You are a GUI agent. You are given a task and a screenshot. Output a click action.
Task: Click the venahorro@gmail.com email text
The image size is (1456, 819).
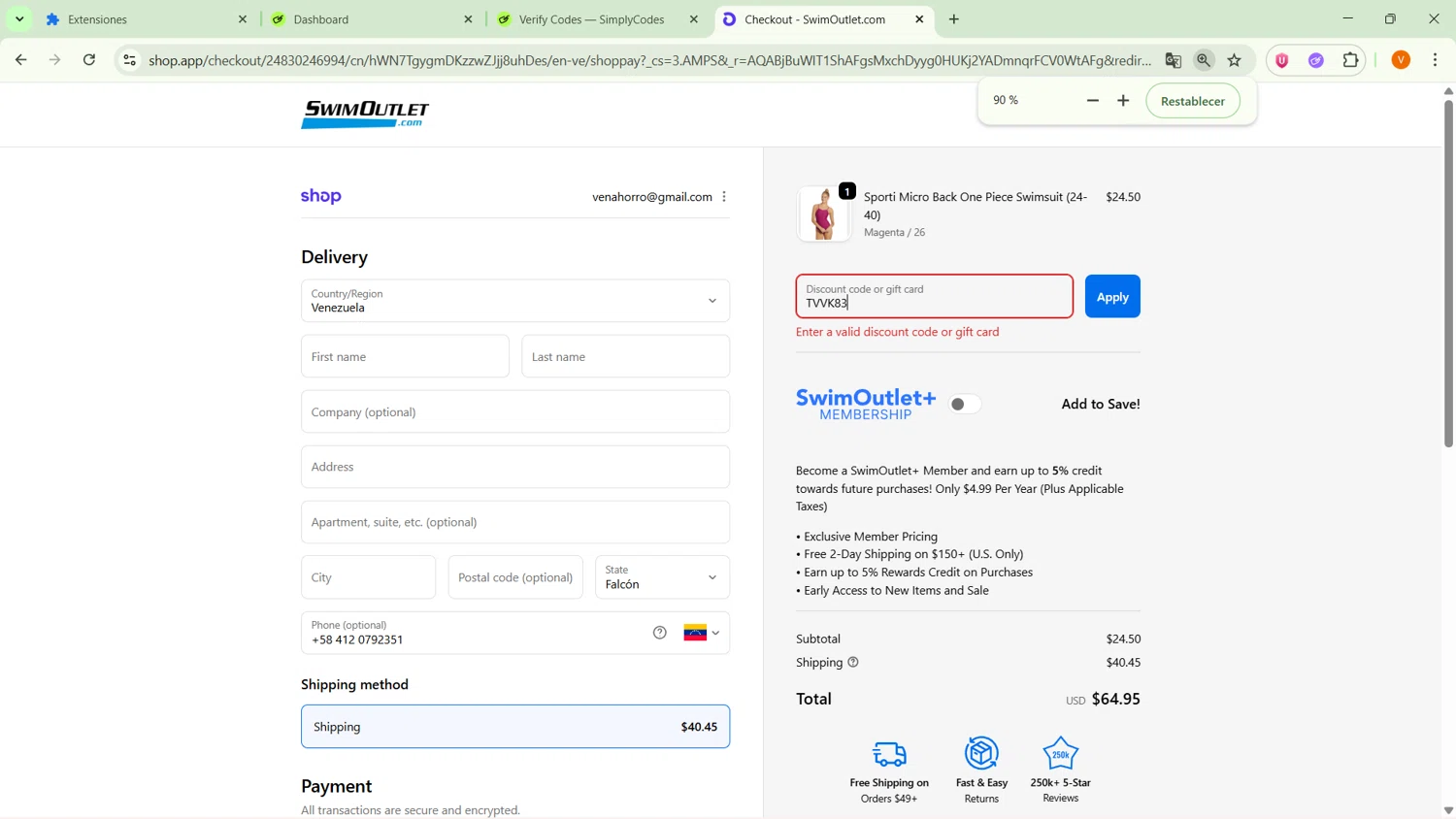pos(652,197)
